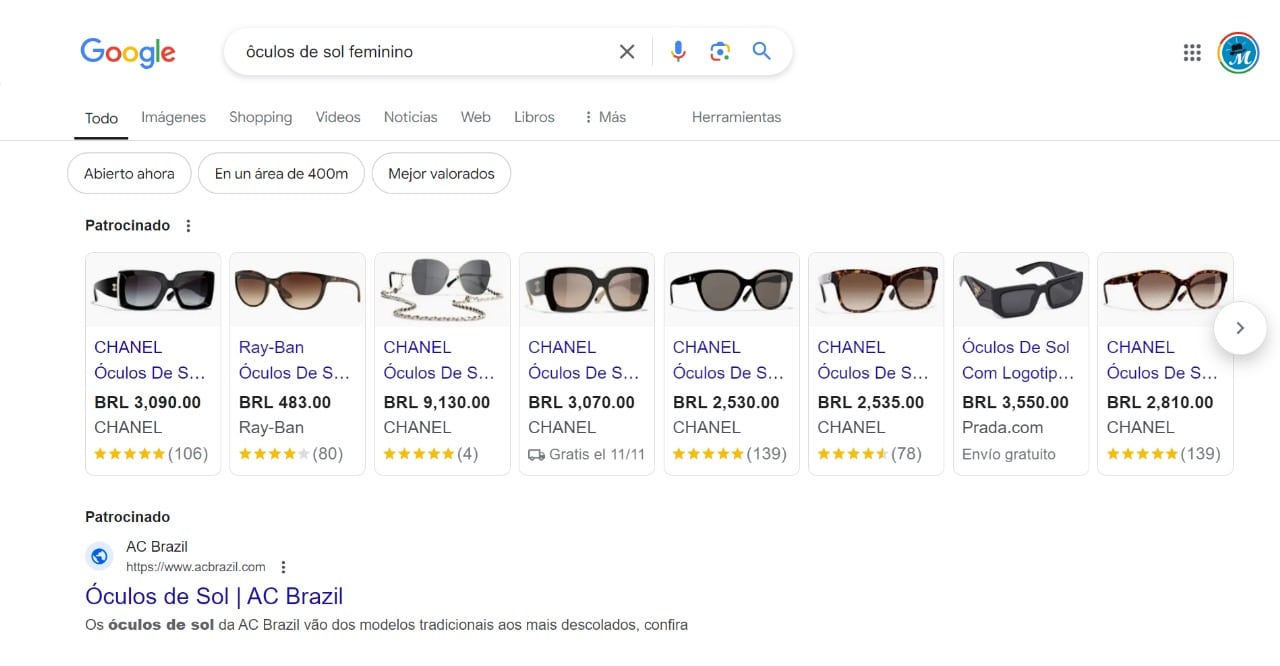Open the Noticias tab

click(411, 117)
